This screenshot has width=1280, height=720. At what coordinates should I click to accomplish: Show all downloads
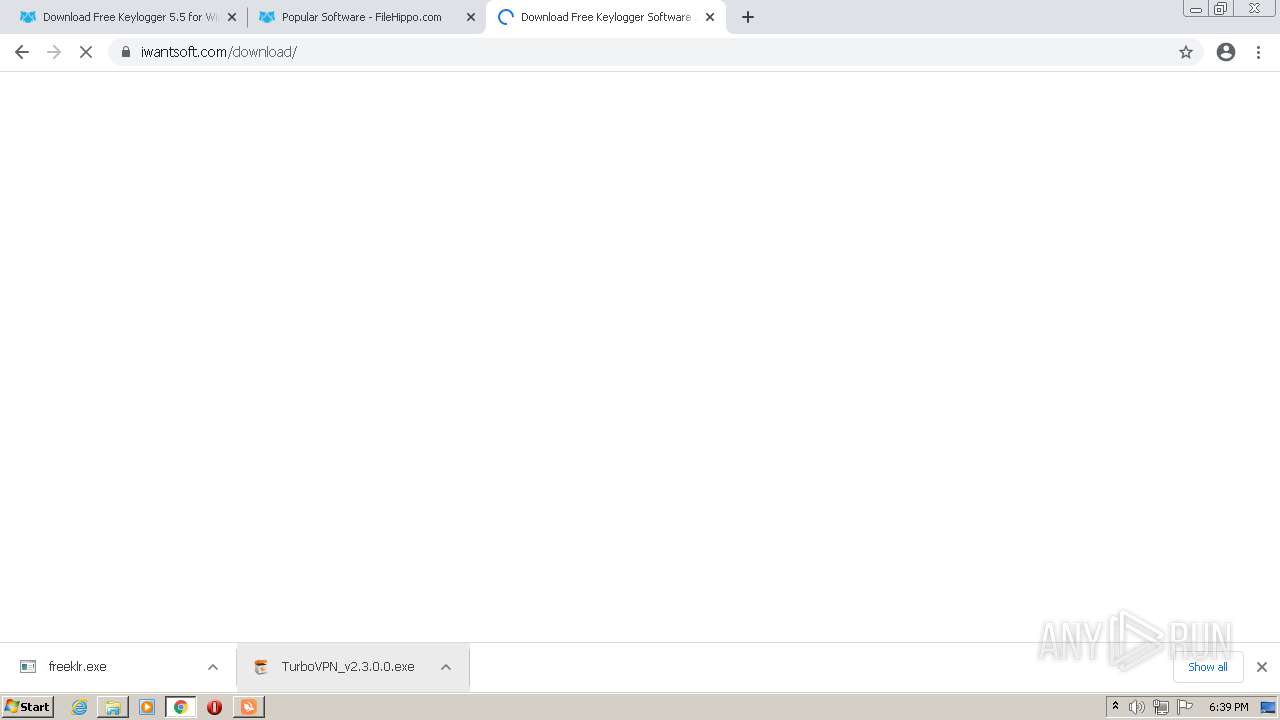click(1208, 667)
